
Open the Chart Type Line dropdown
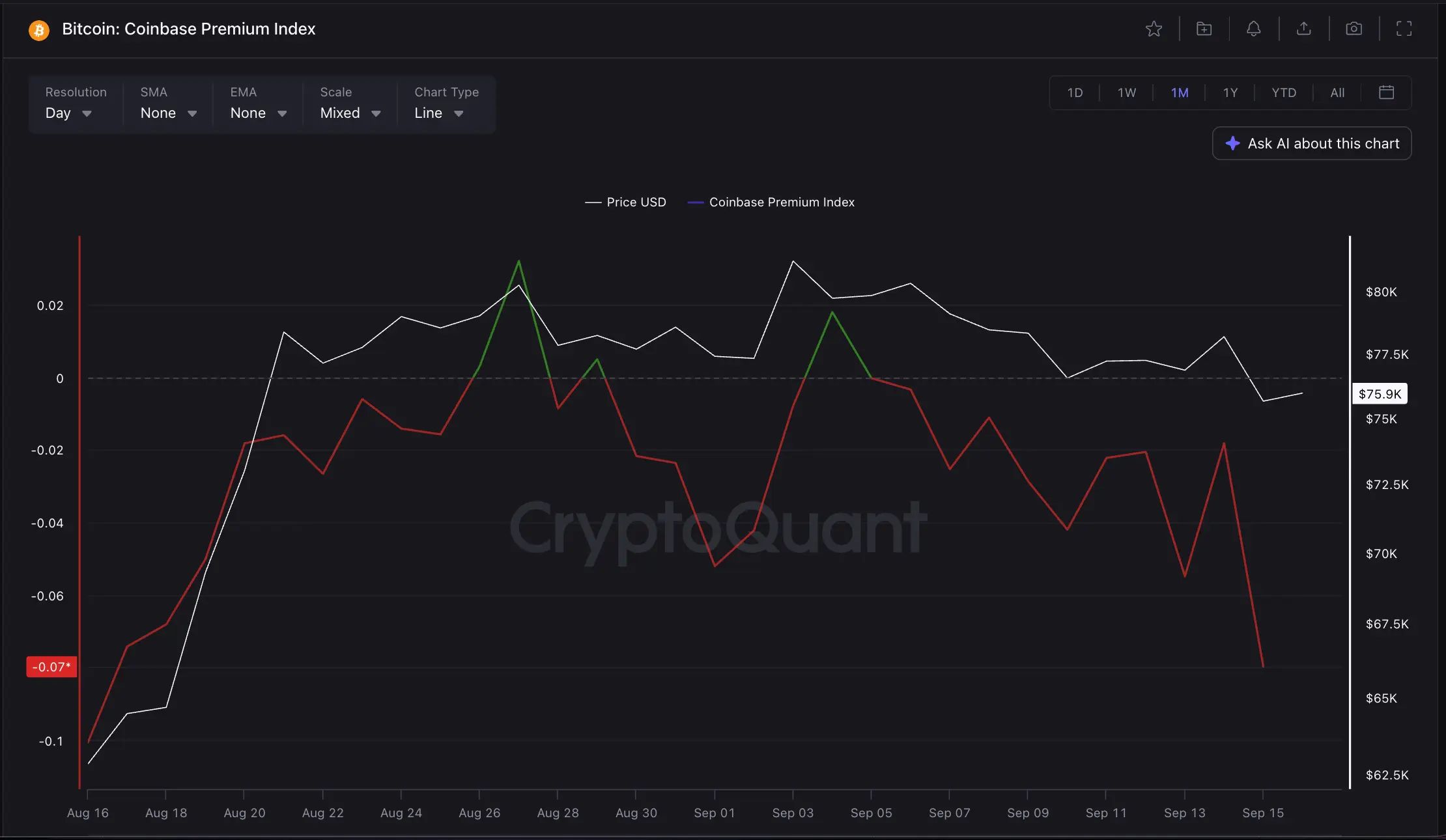coord(446,104)
